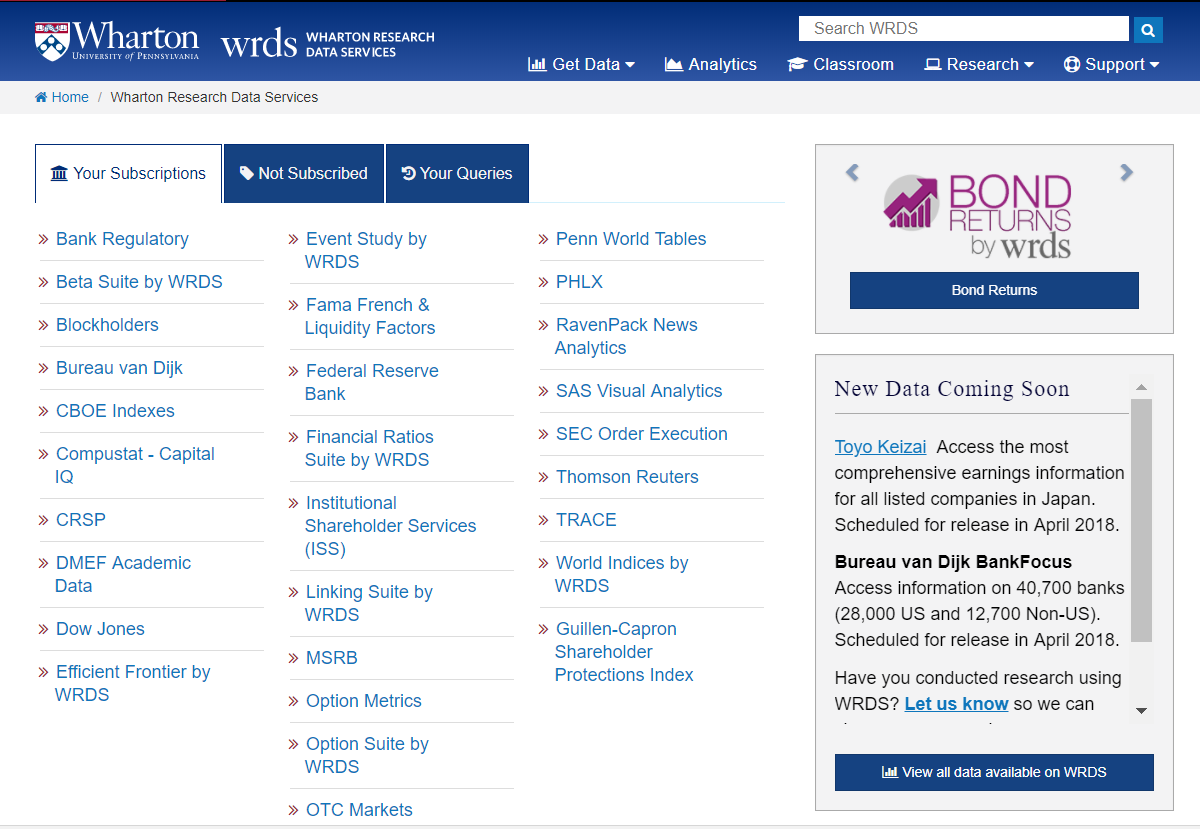Open World Indices by WRDS

point(622,574)
